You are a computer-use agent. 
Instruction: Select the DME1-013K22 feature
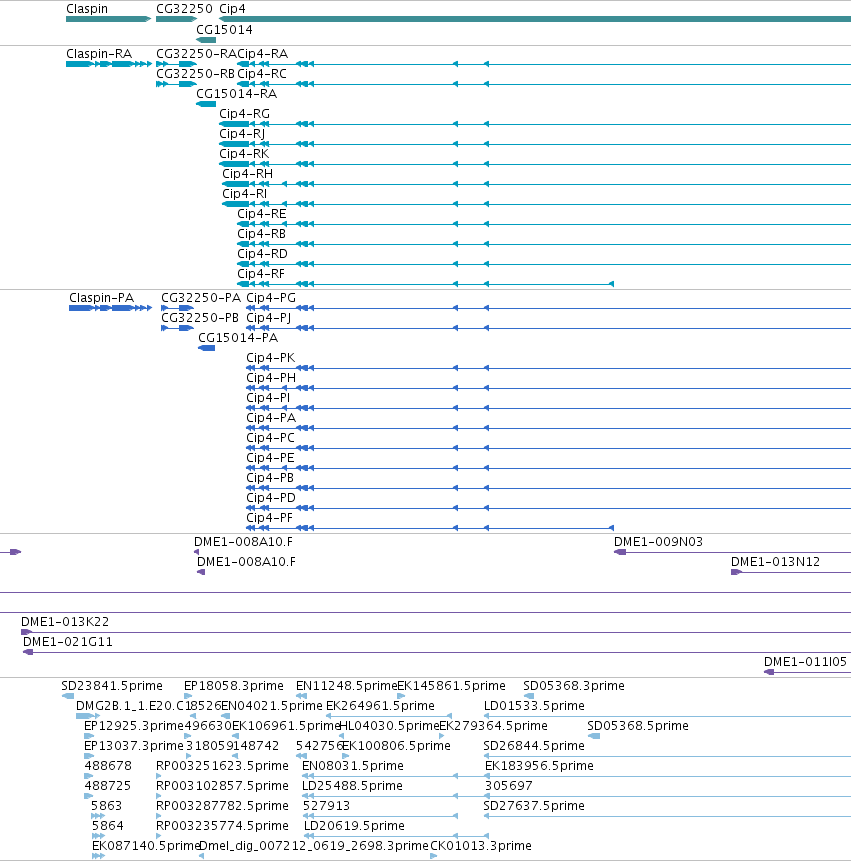(436, 633)
